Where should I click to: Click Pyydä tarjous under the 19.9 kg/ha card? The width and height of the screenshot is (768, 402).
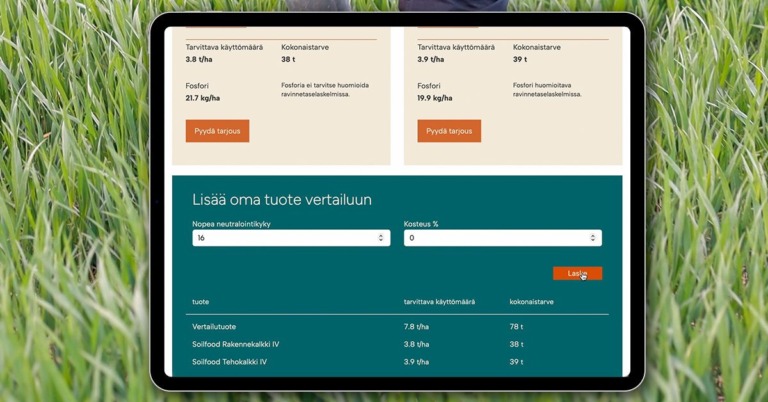pos(449,131)
